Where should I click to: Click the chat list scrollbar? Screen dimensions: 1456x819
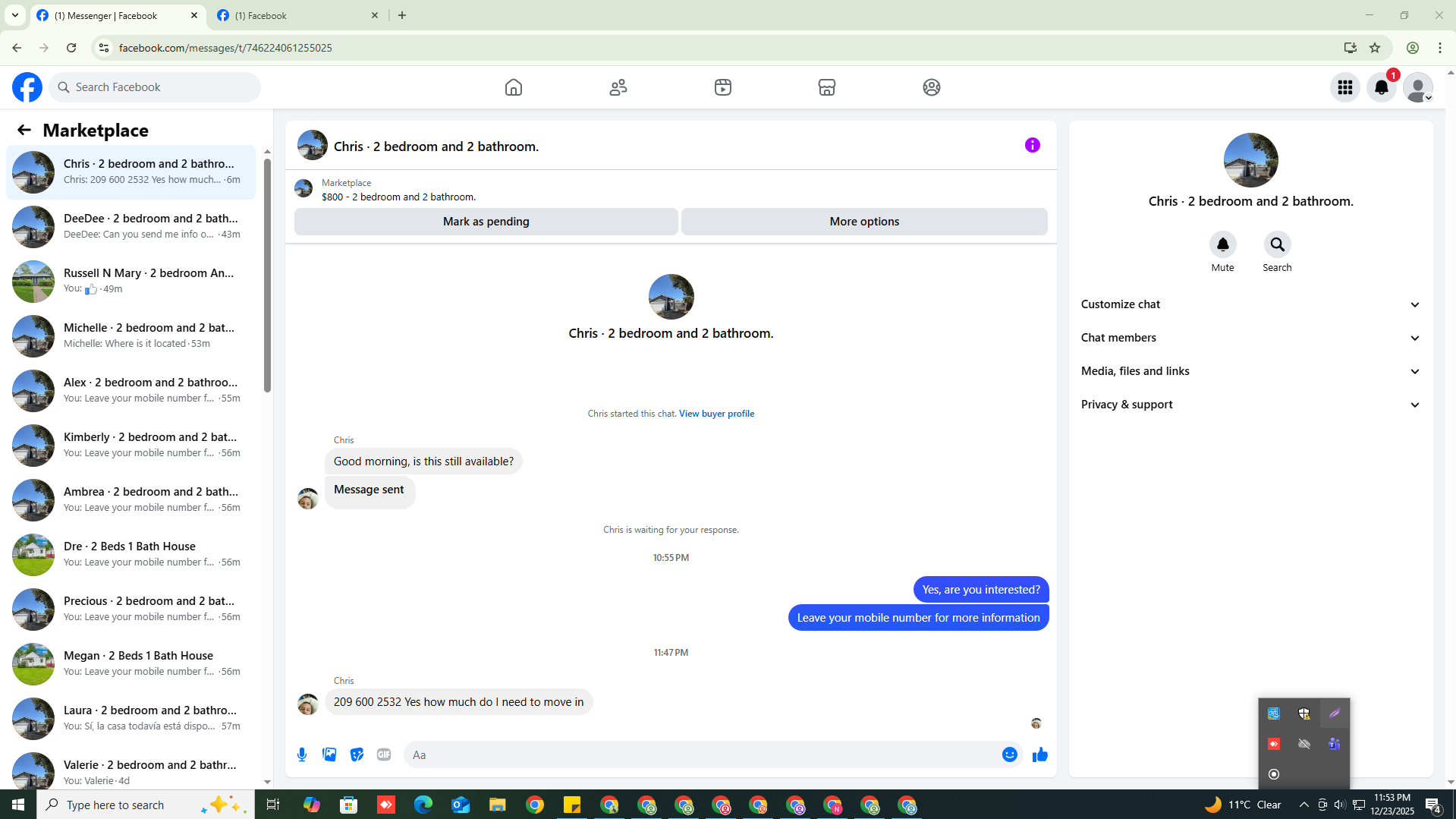(x=267, y=276)
